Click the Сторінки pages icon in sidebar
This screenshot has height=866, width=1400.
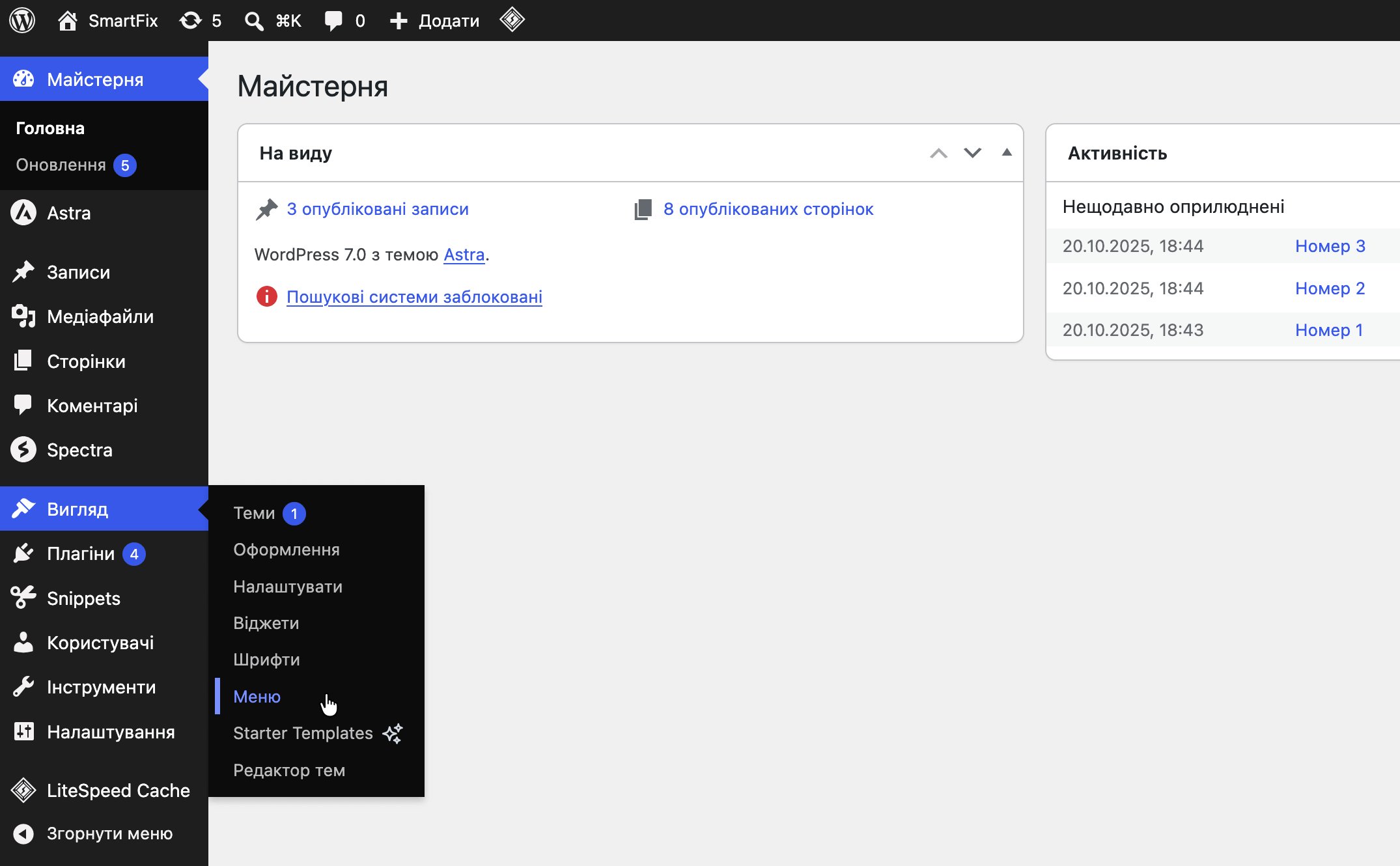(x=23, y=361)
